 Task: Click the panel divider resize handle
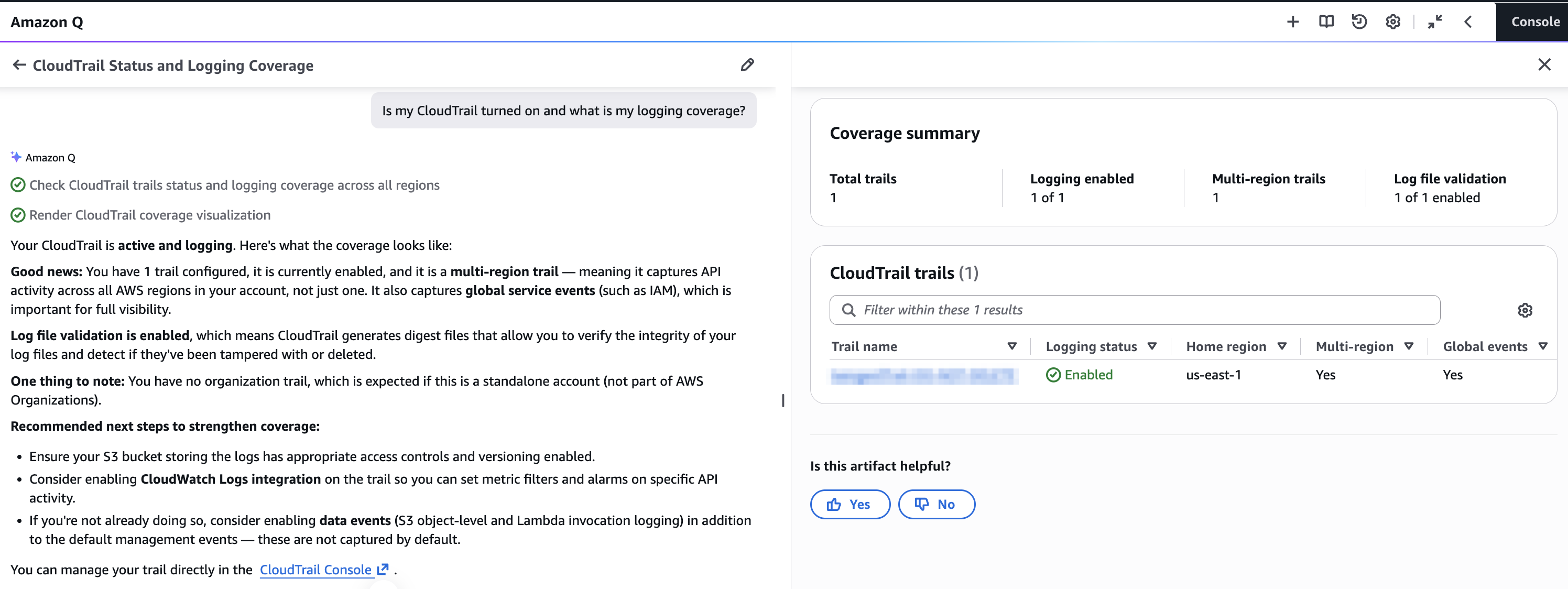pos(783,400)
